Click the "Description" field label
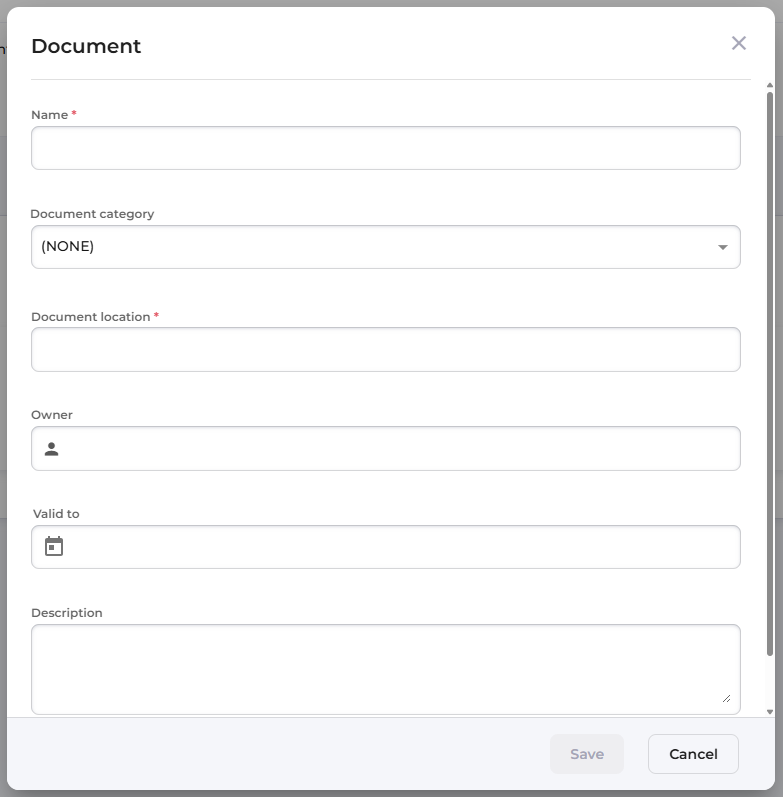The height and width of the screenshot is (797, 783). coord(67,613)
